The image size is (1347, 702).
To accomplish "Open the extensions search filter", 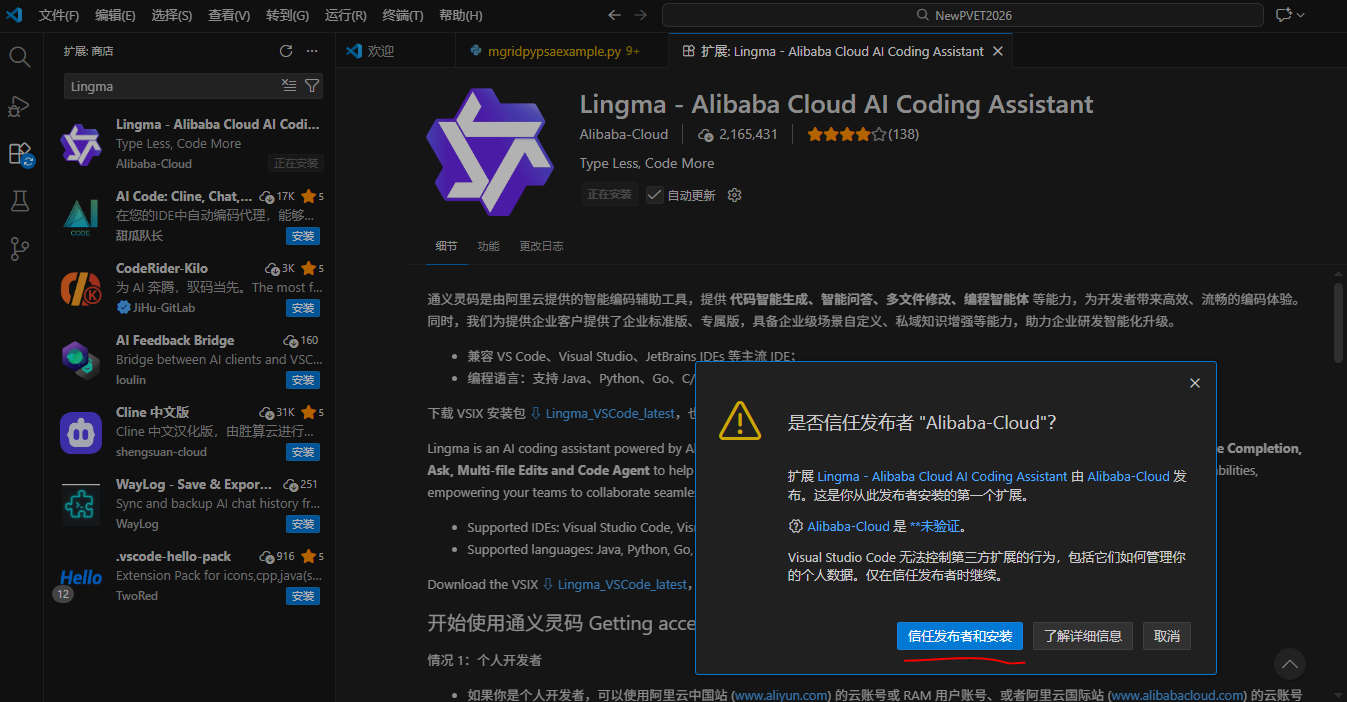I will click(312, 86).
